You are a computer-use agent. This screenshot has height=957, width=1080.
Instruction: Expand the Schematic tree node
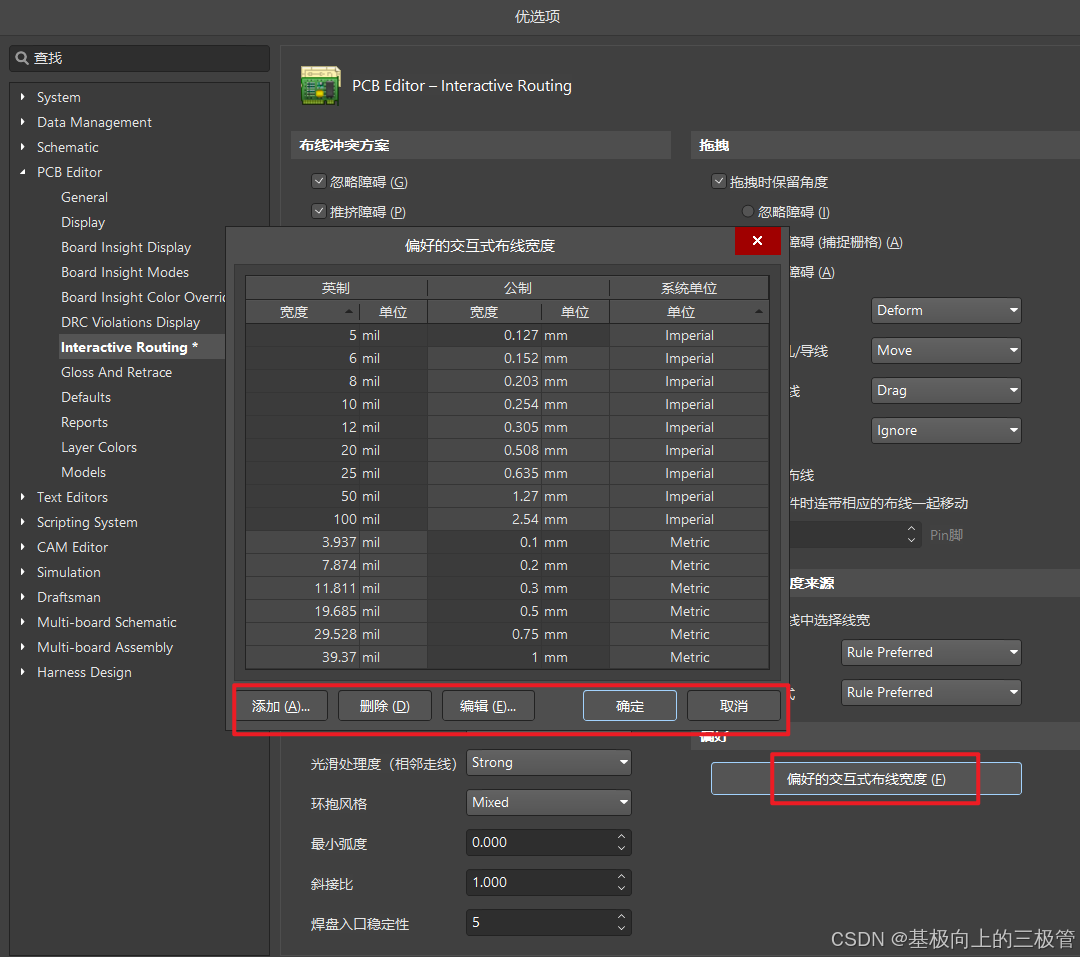(23, 147)
